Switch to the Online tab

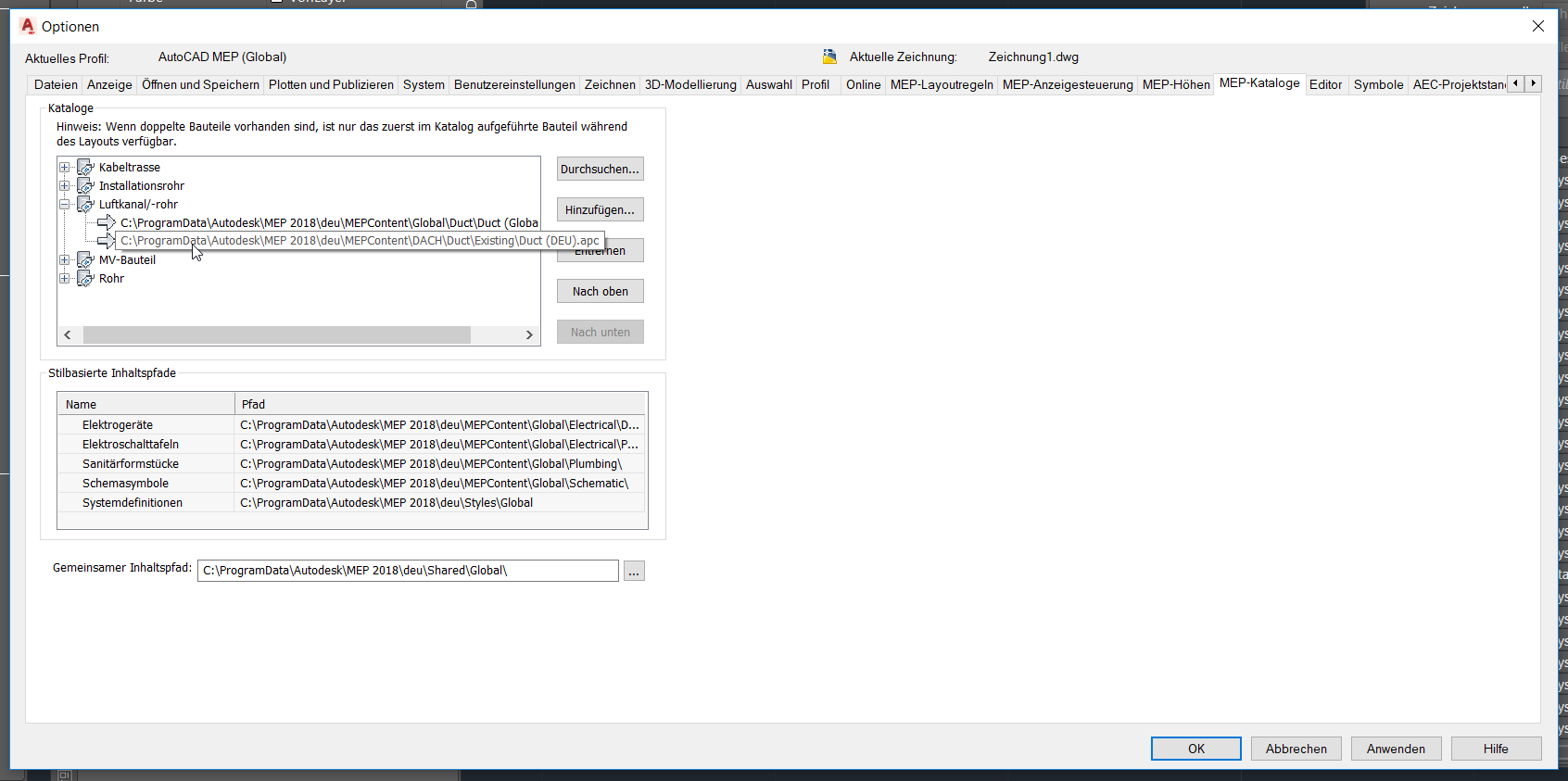point(863,84)
